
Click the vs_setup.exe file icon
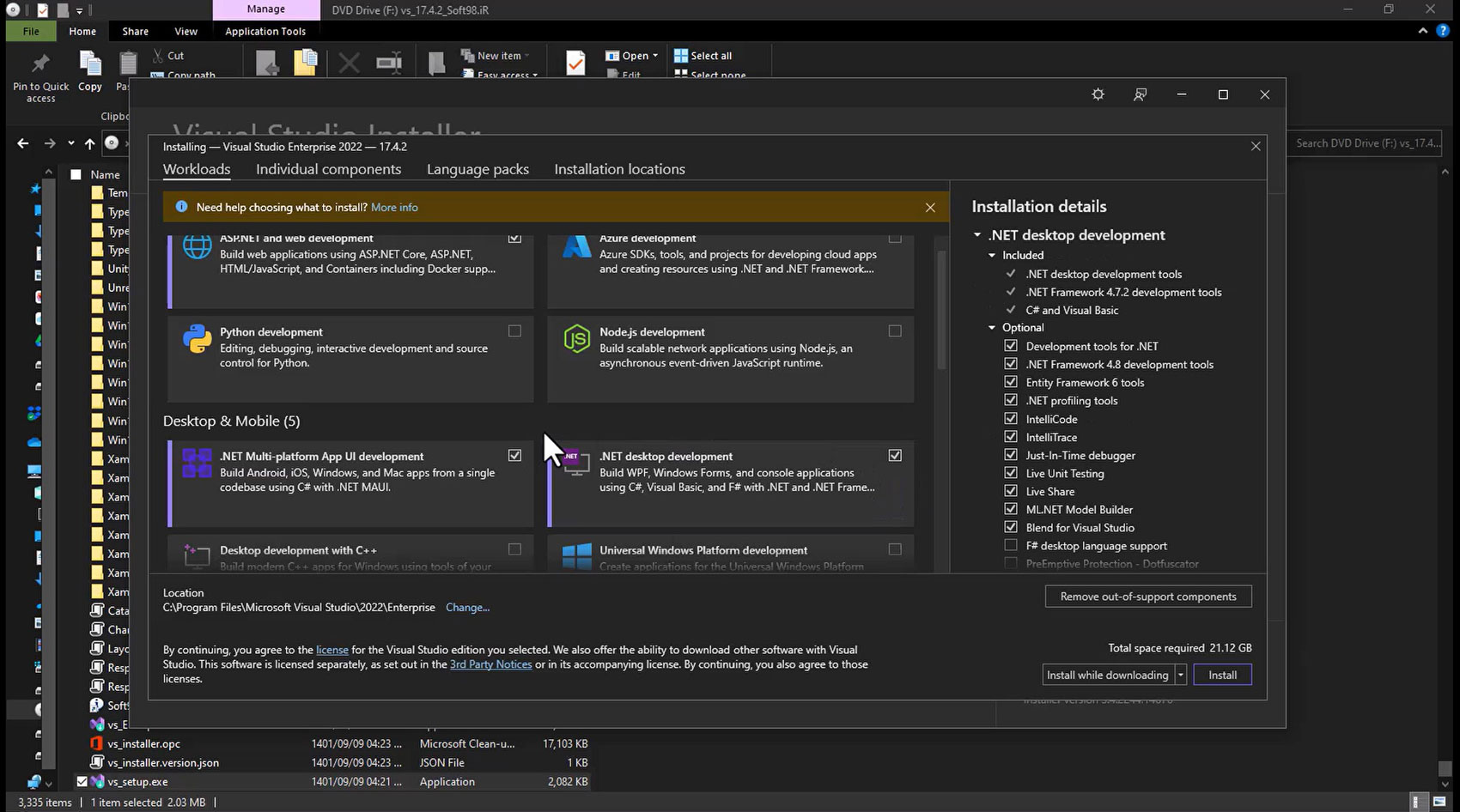coord(98,782)
